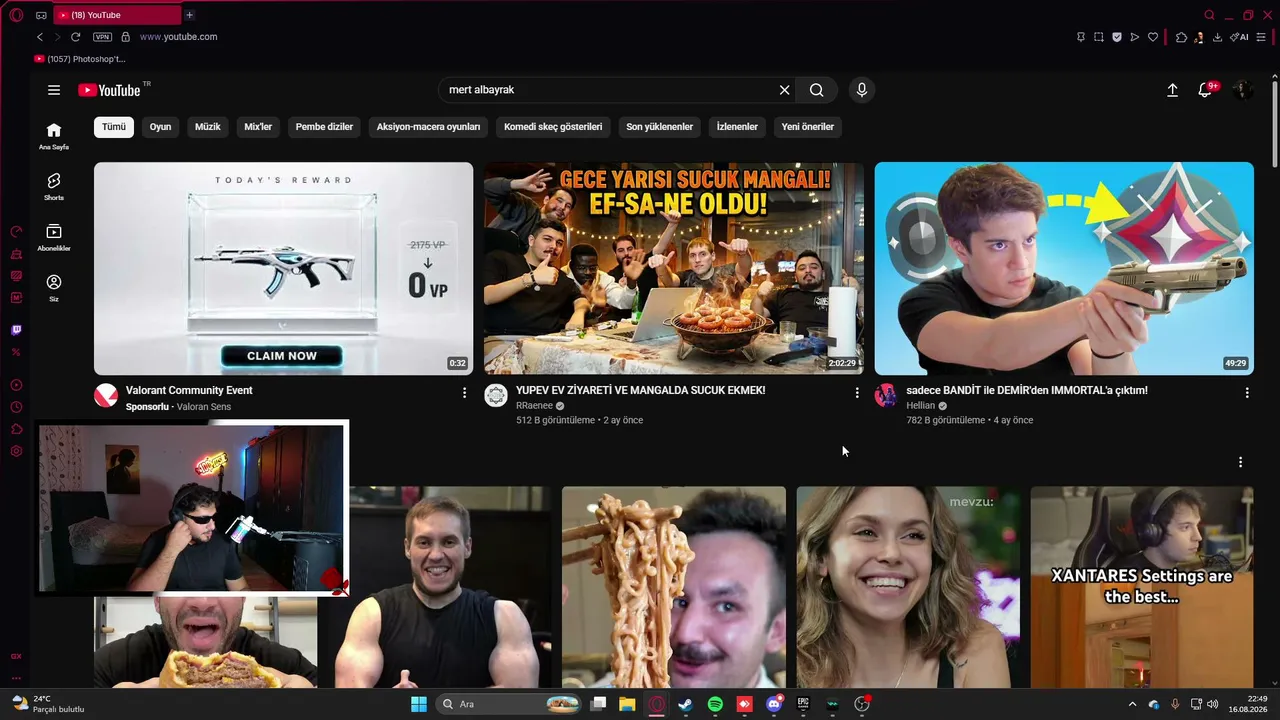Viewport: 1280px width, 720px height.
Task: Open the Opera menu logo
Action: (16, 15)
